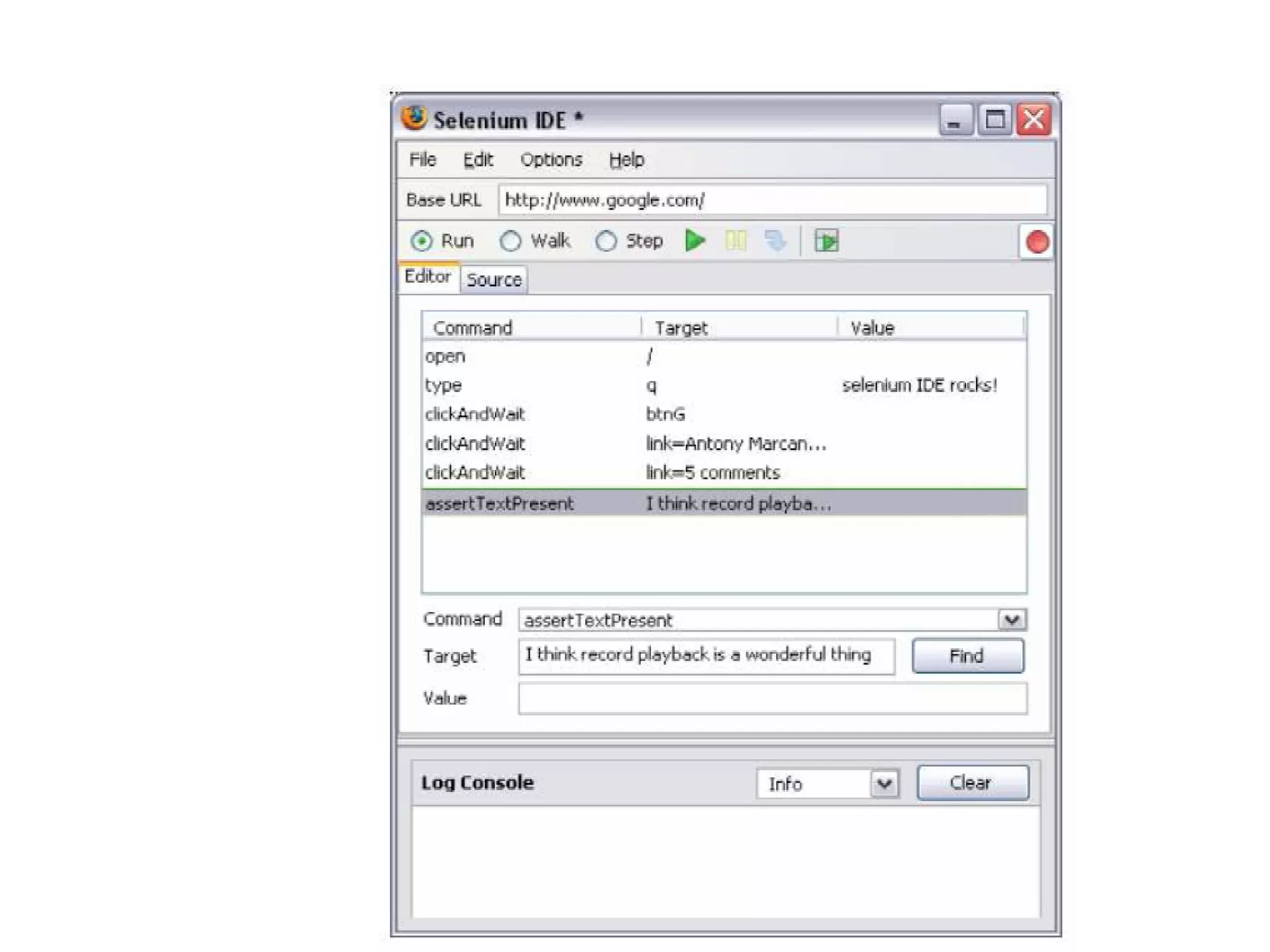
Task: Maximize the Selenium IDE window
Action: [x=995, y=119]
